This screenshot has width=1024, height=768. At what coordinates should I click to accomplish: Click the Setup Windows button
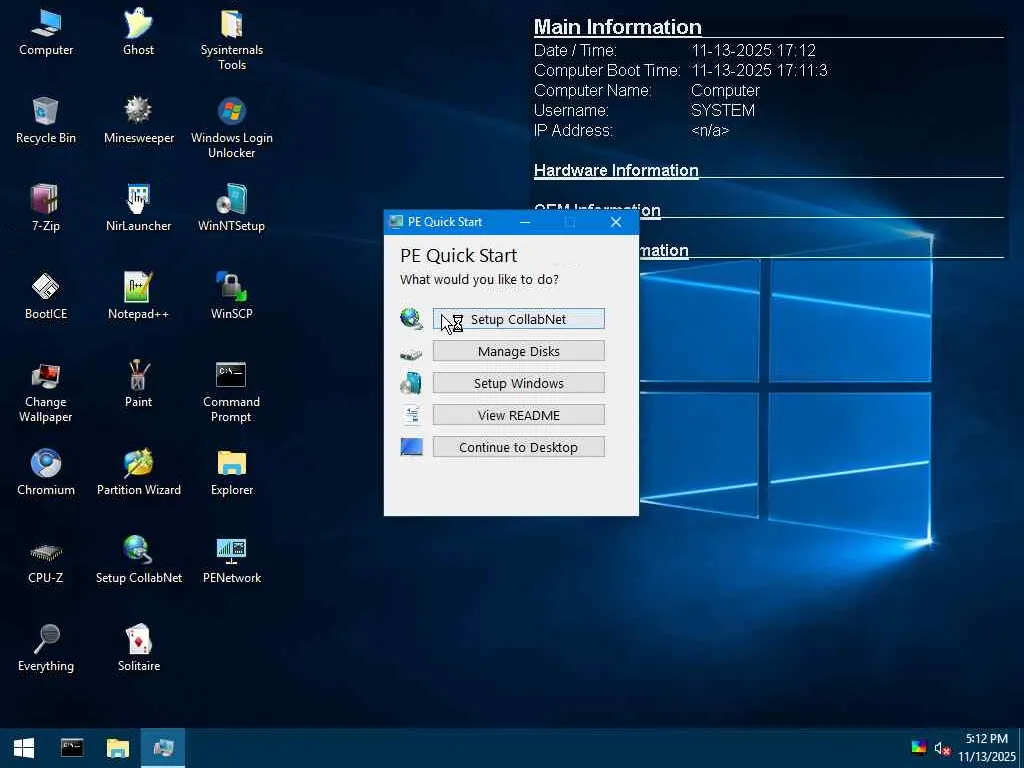(x=519, y=383)
